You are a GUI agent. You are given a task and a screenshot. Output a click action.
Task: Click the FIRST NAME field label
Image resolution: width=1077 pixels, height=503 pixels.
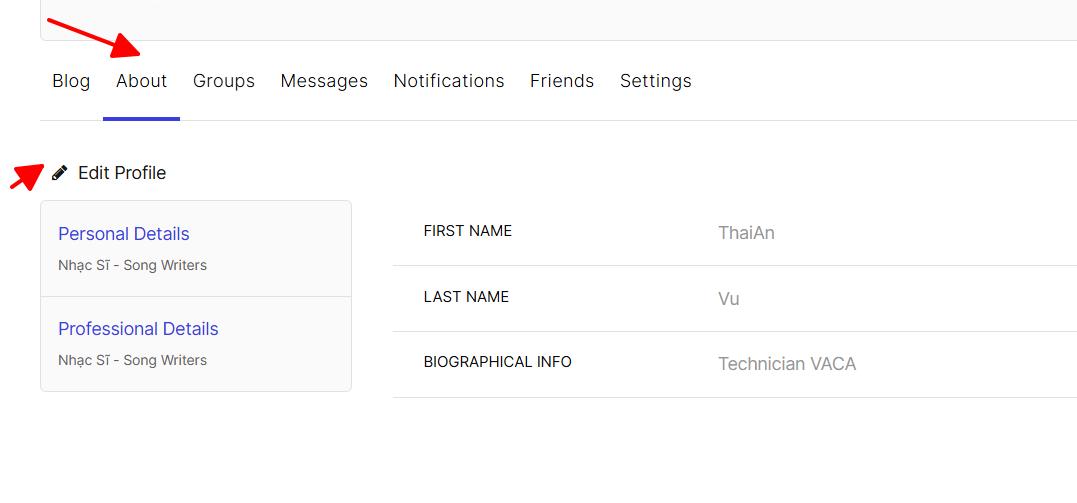[468, 231]
